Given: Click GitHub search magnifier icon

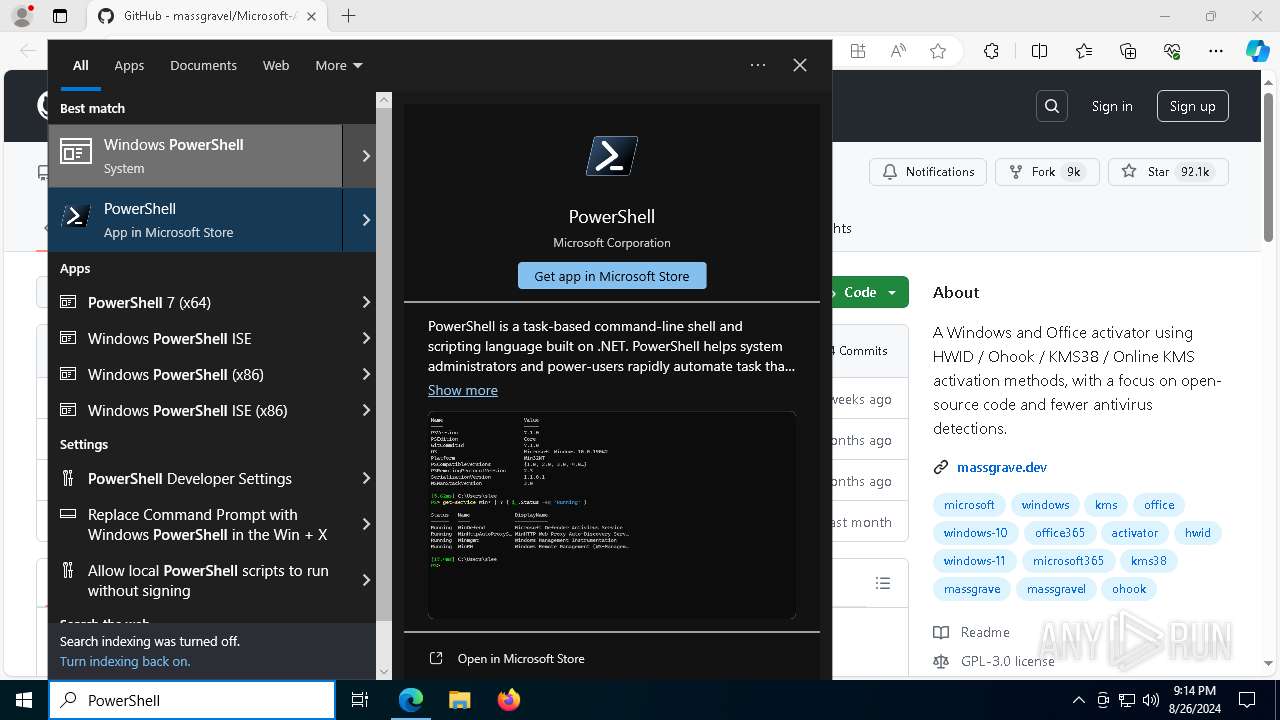Looking at the screenshot, I should point(1052,106).
